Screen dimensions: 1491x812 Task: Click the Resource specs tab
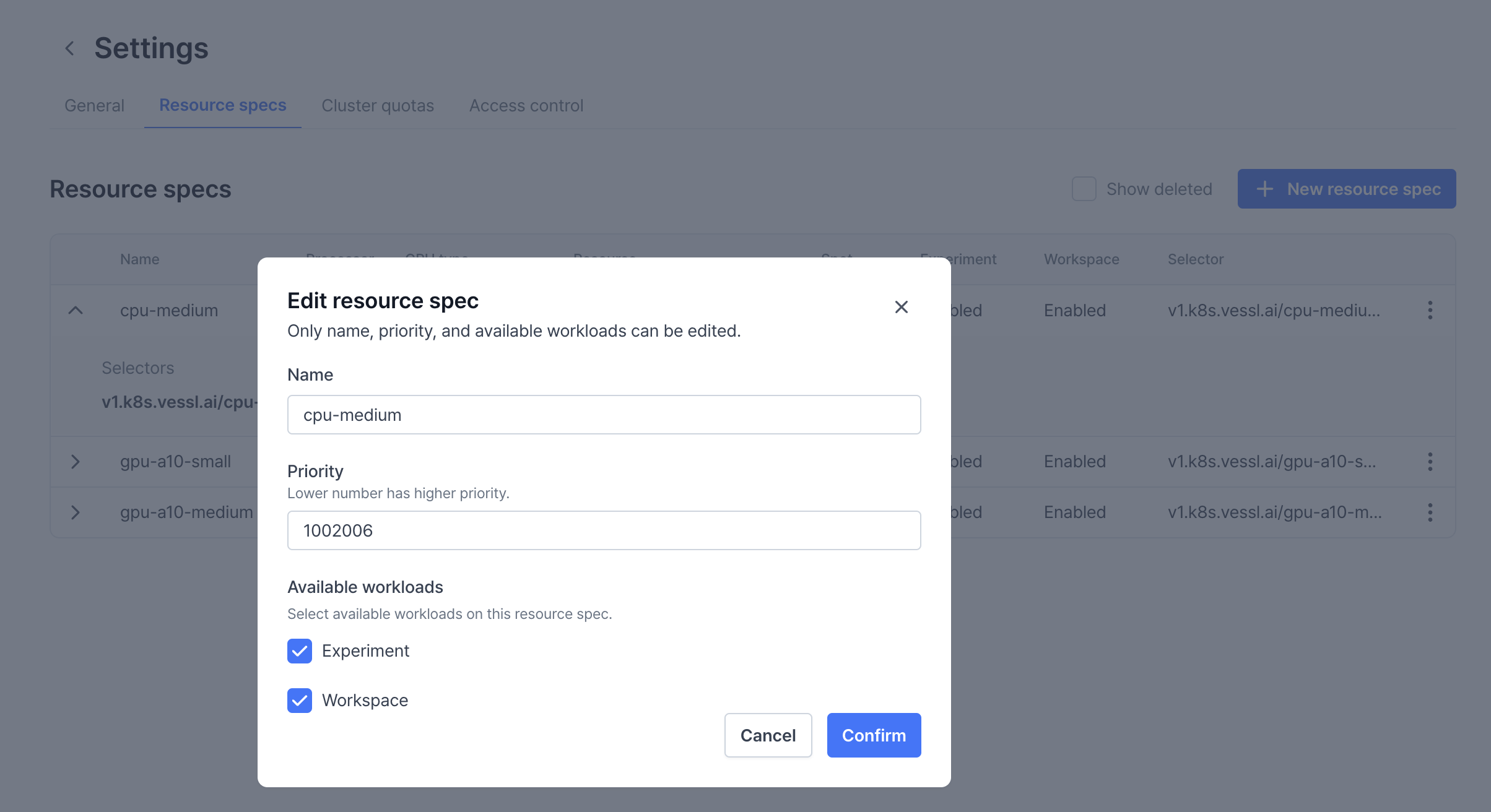[223, 106]
